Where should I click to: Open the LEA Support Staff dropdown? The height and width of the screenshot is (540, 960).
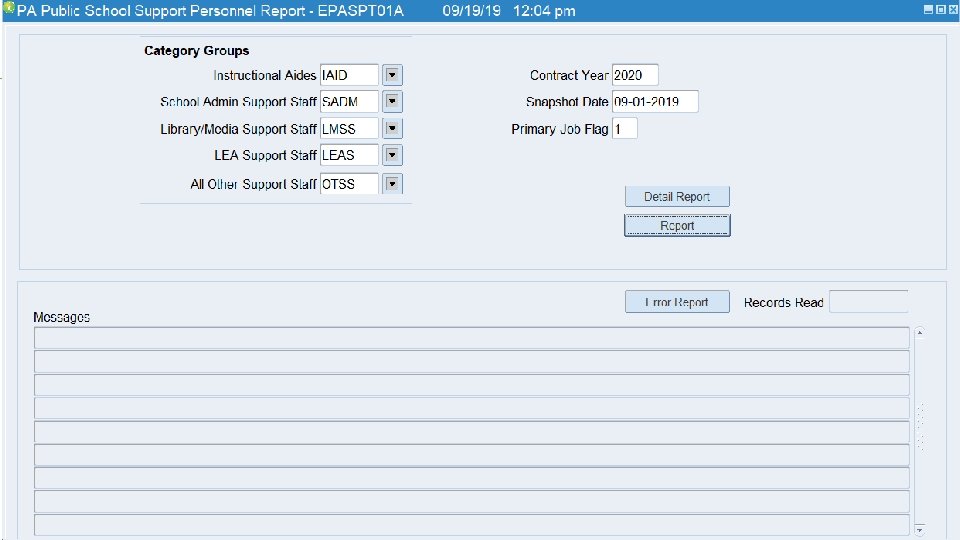coord(392,155)
